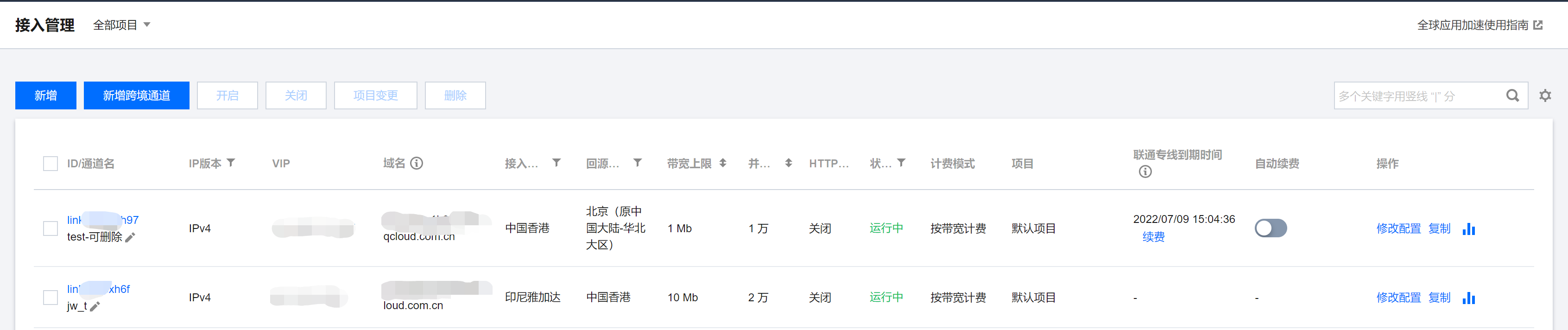The width and height of the screenshot is (1568, 330).
Task: Open 回源 region filter funnel icon
Action: (x=637, y=163)
